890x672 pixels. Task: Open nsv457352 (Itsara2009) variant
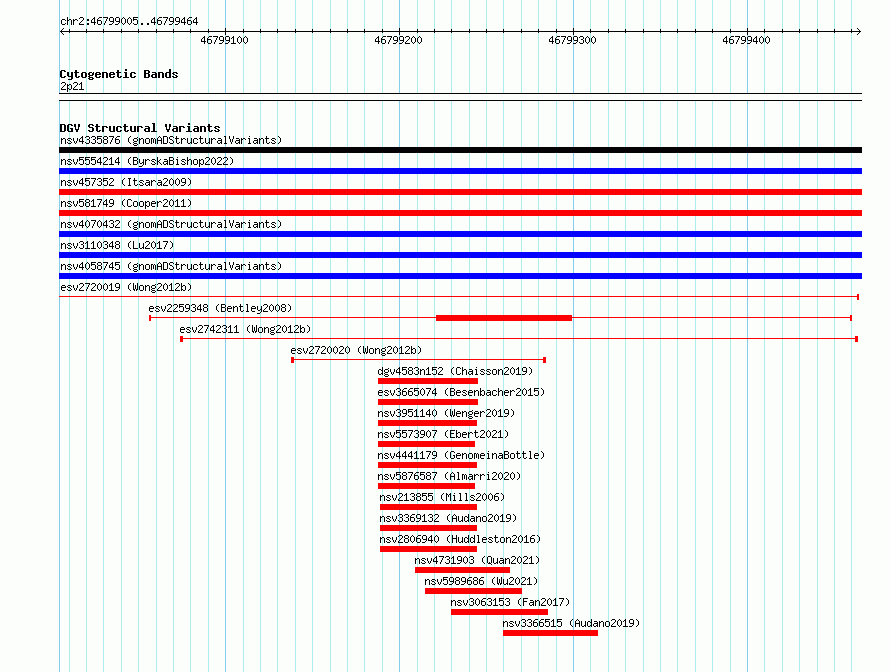126,182
